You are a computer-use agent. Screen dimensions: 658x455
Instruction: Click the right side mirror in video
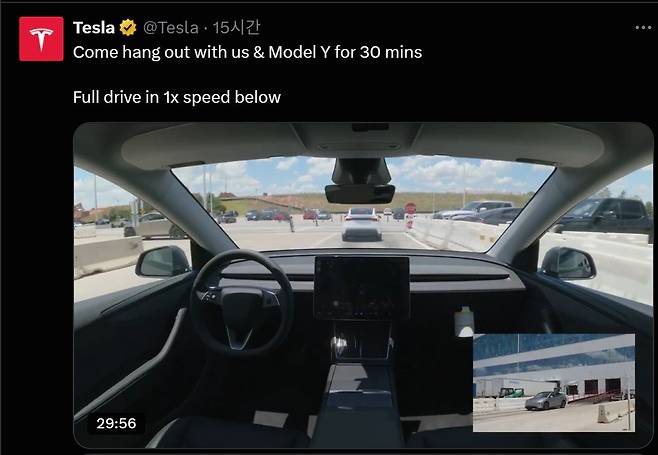click(x=568, y=263)
